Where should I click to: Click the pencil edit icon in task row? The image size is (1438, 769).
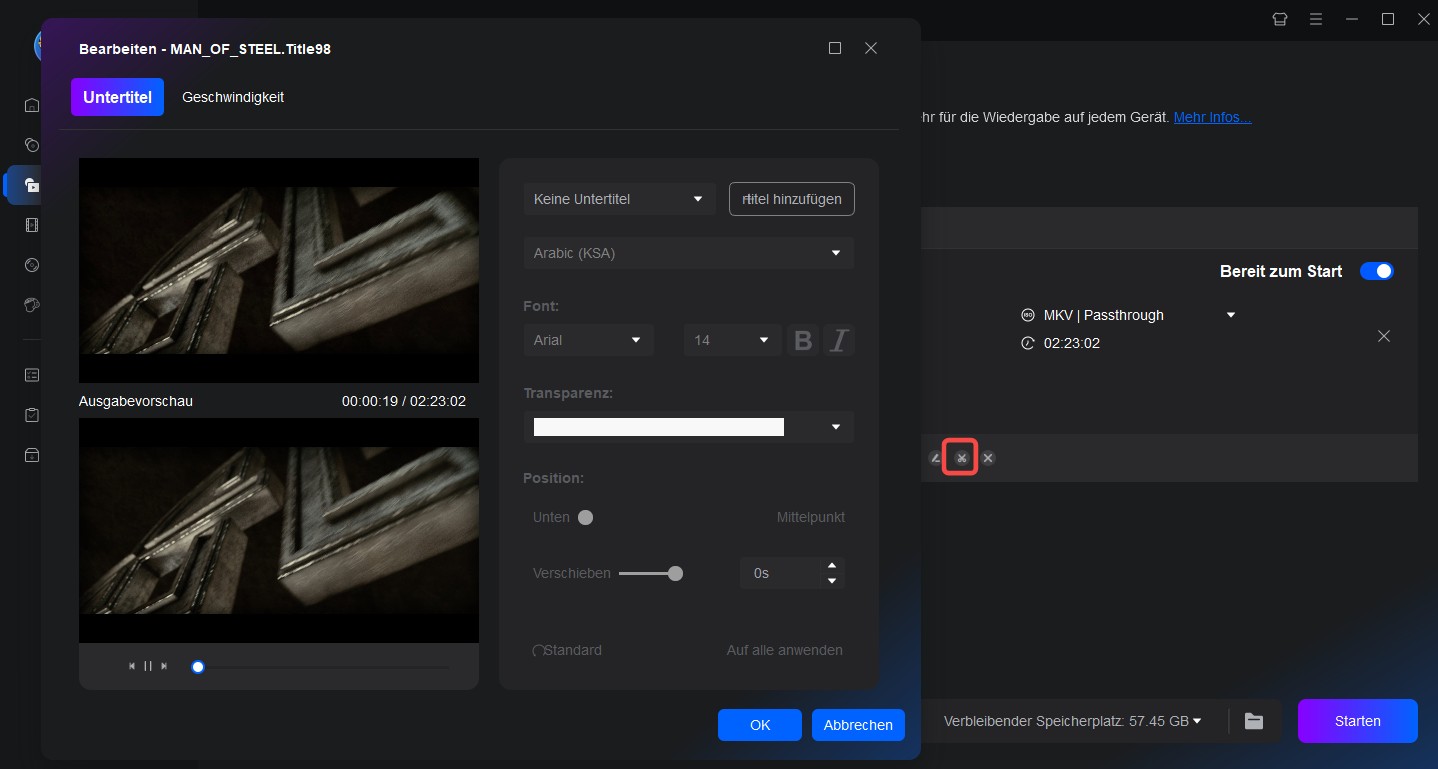pos(936,458)
